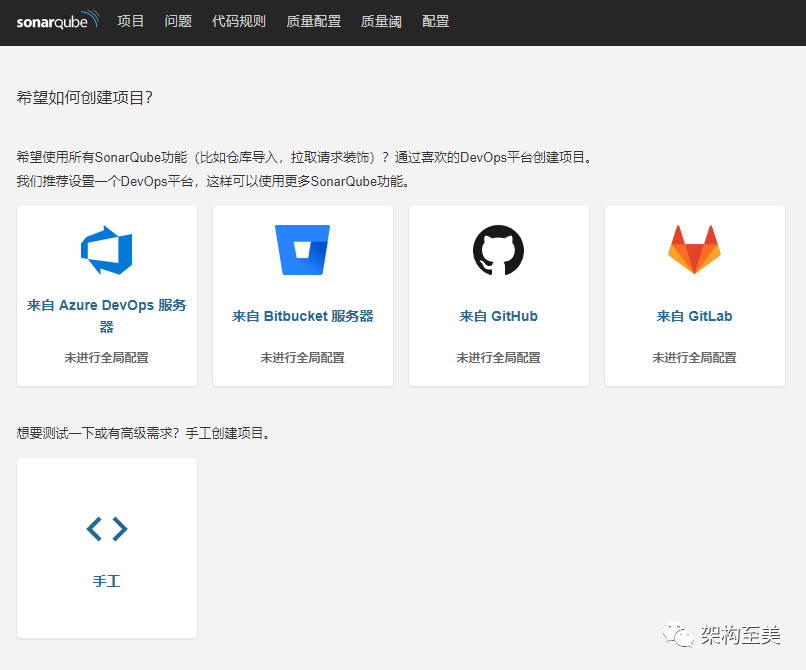The width and height of the screenshot is (806, 670).
Task: Click the heading 希望如何创建项目?
Action: tap(85, 97)
